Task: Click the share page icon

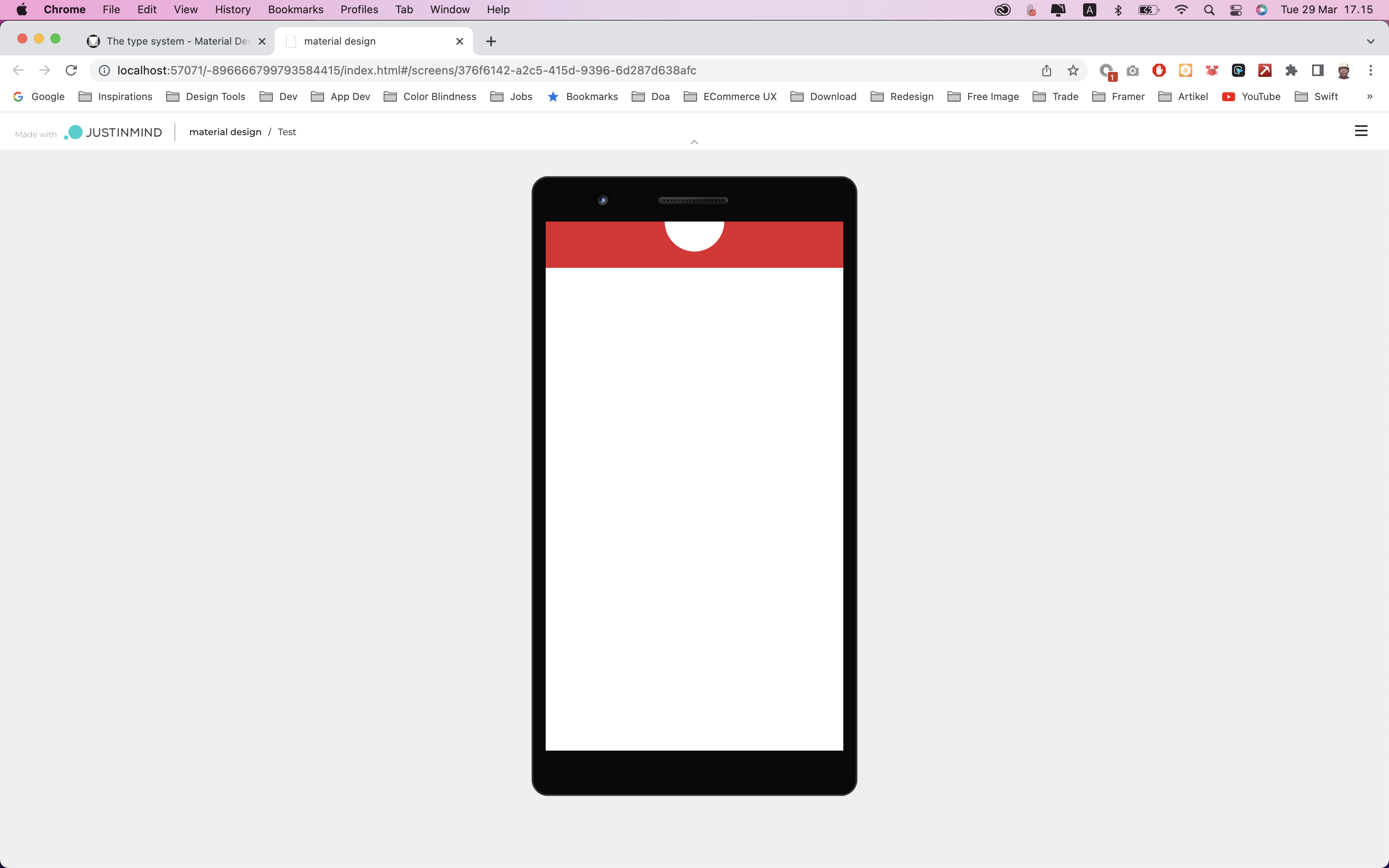Action: [1046, 70]
